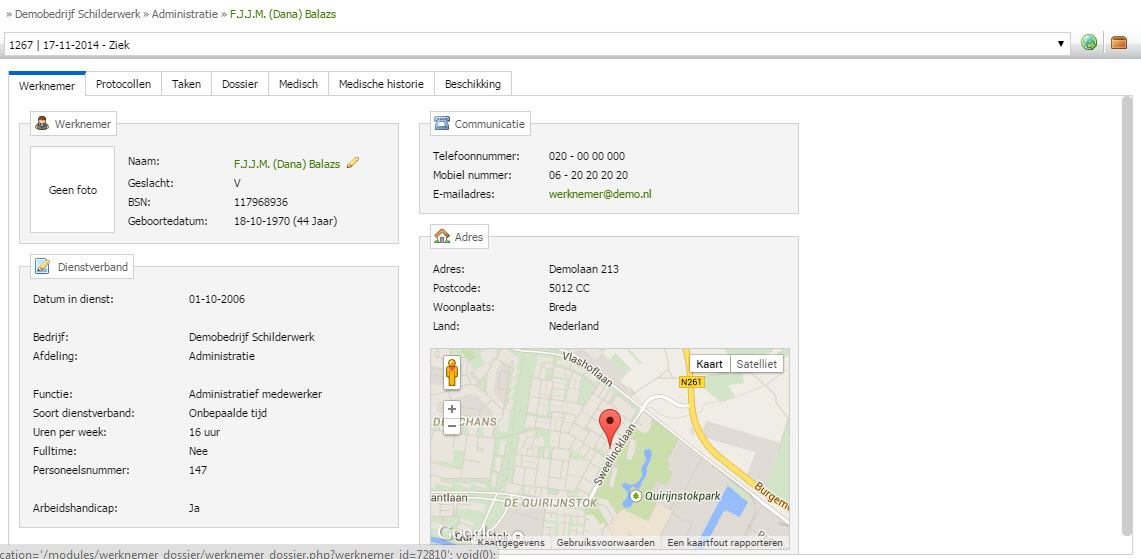Click the Quirijnstokpark green park icon
Viewport: 1141px width, 559px height.
[636, 496]
